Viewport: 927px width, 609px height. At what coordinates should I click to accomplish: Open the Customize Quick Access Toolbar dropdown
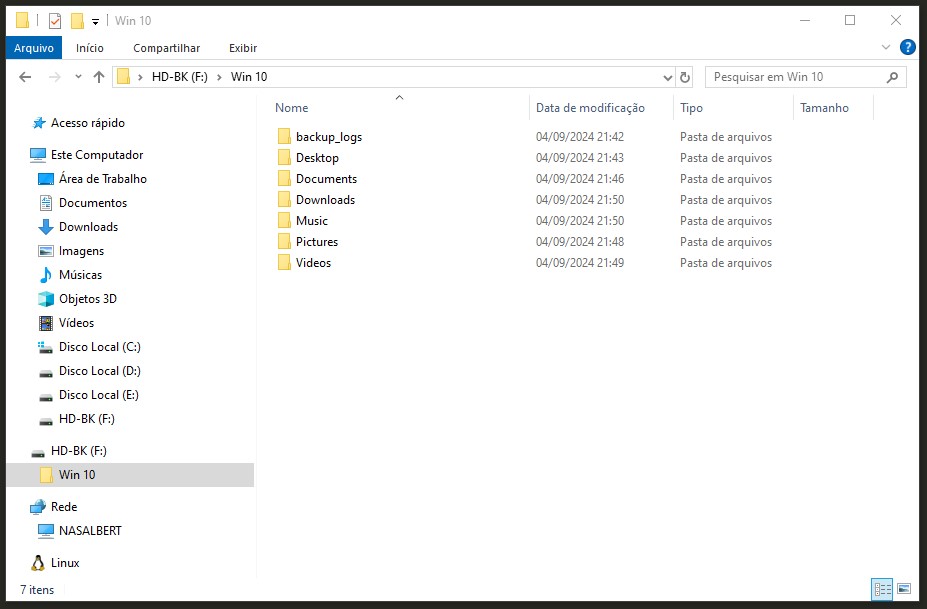click(95, 21)
